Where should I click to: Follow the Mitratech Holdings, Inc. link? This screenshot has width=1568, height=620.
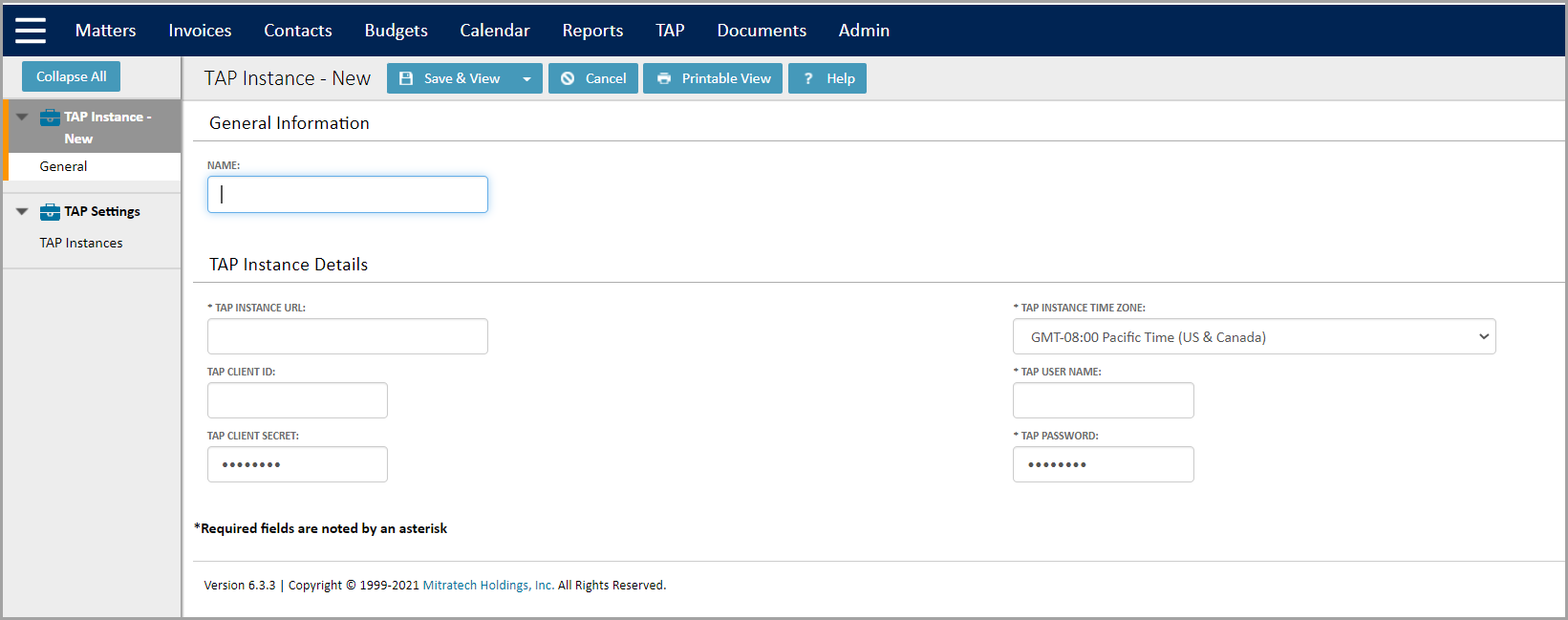[488, 586]
